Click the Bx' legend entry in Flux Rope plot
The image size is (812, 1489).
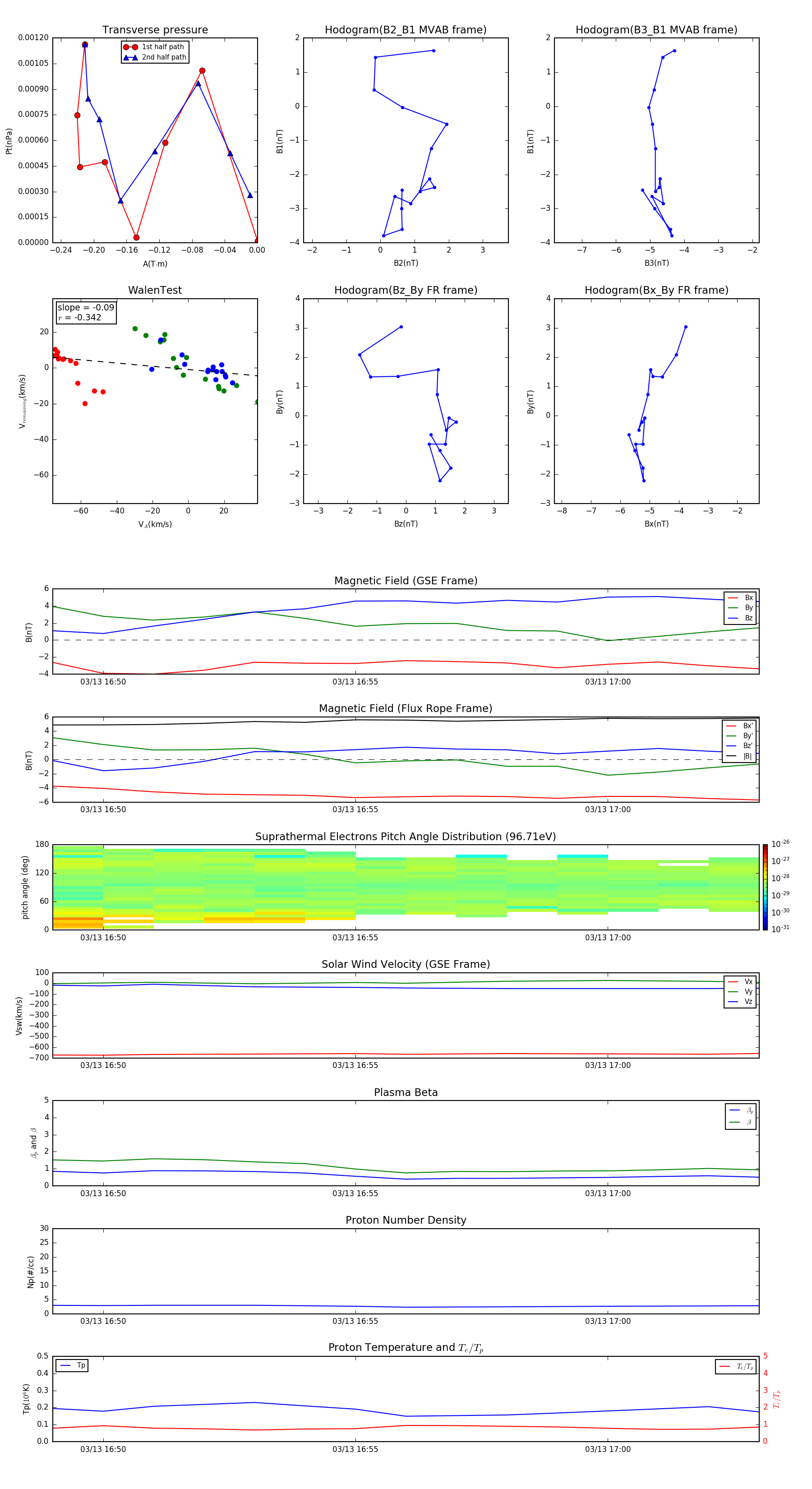click(739, 726)
